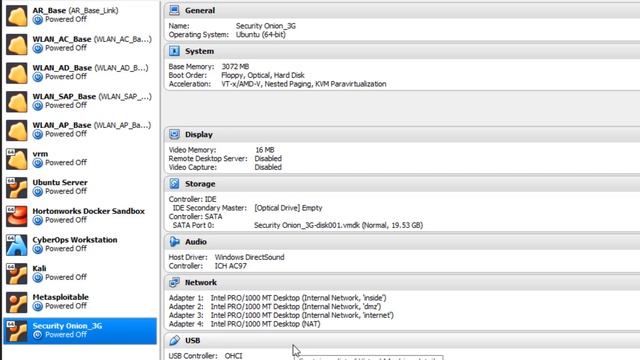Click the Base Memory value 3072 MB
This screenshot has width=640, height=360.
(x=235, y=67)
